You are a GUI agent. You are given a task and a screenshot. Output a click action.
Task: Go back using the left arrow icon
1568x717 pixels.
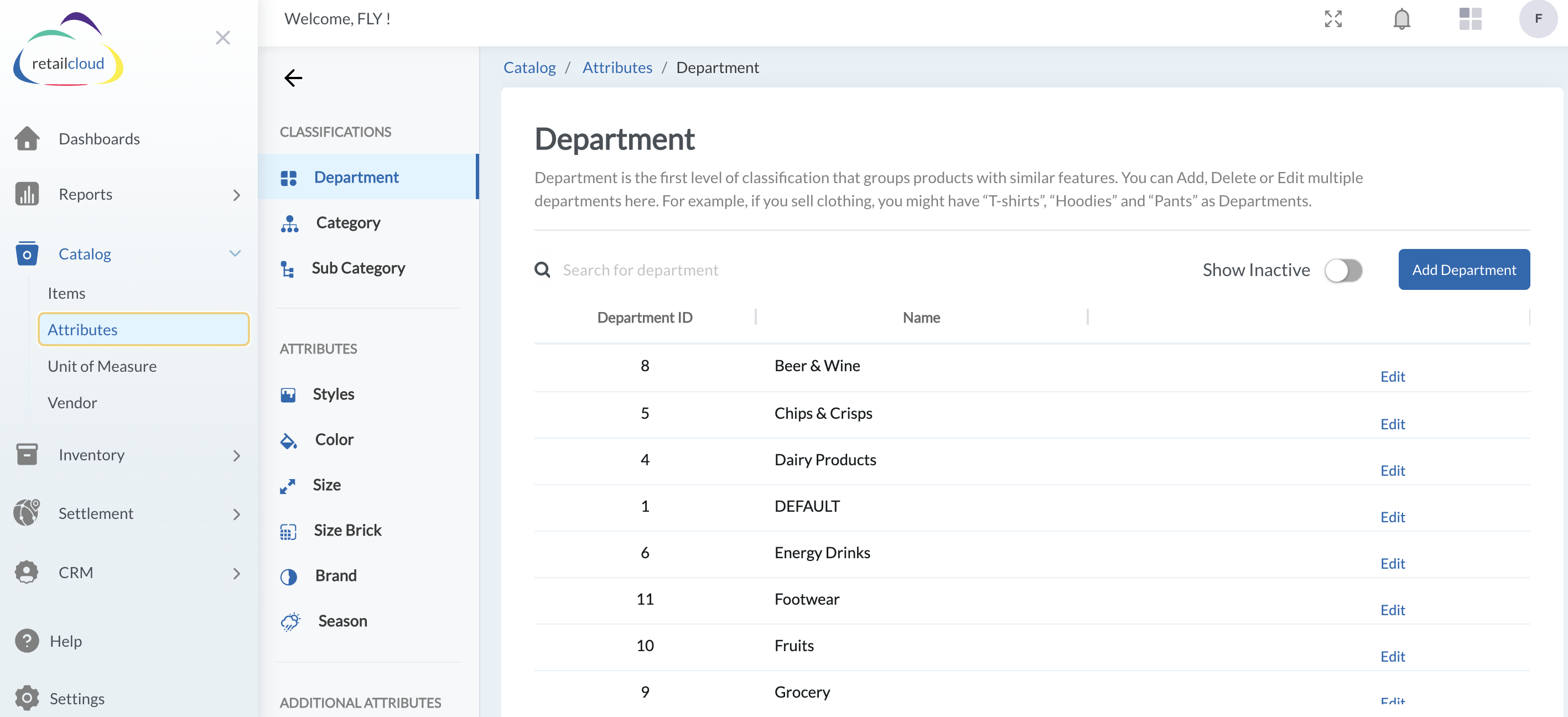[293, 78]
